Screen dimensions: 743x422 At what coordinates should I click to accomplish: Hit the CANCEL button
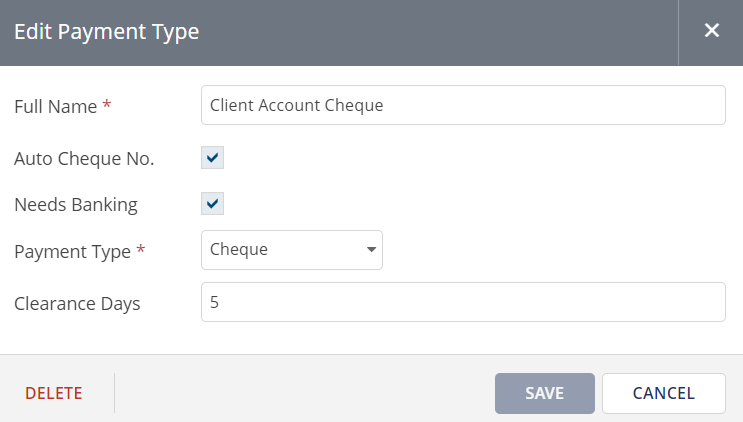[663, 393]
